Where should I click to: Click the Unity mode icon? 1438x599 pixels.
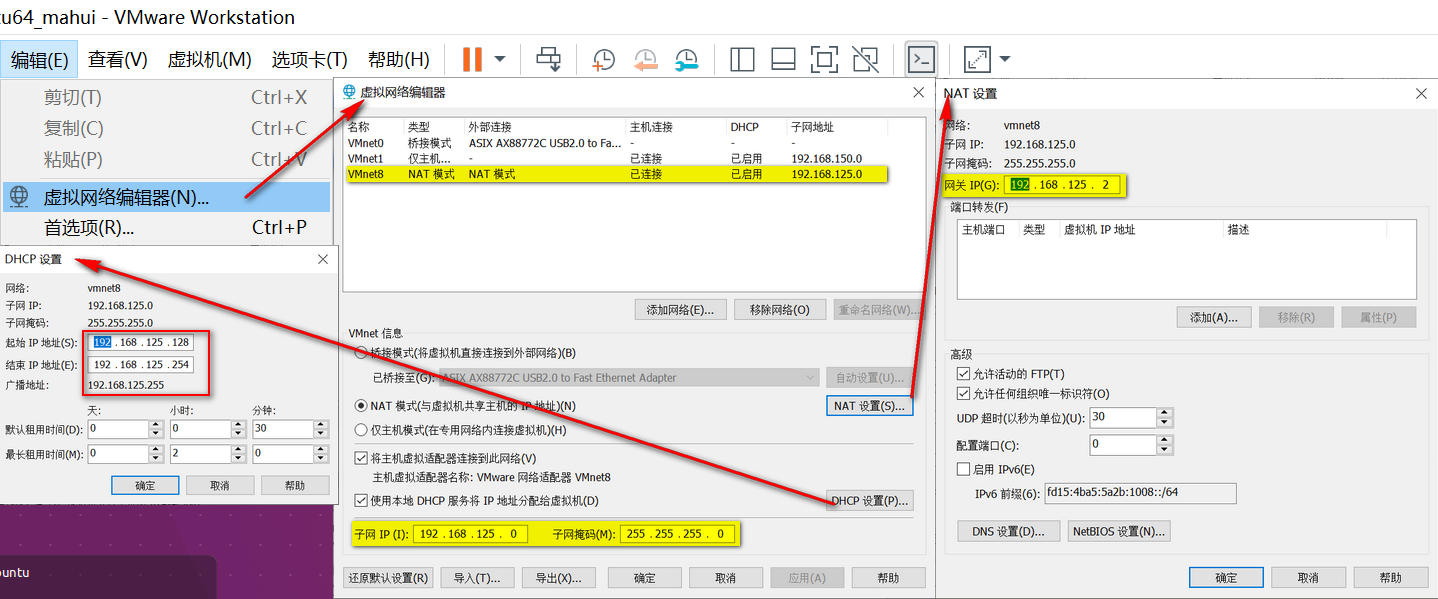tap(865, 59)
